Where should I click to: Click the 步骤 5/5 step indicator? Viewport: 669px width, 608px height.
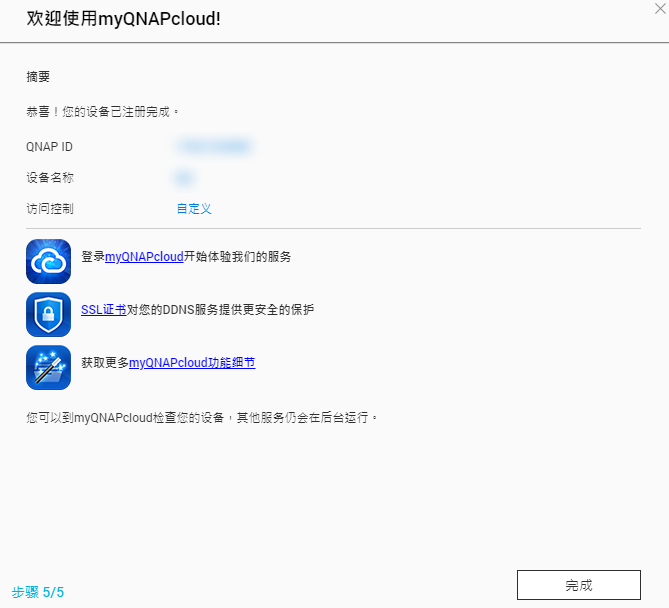[x=38, y=592]
